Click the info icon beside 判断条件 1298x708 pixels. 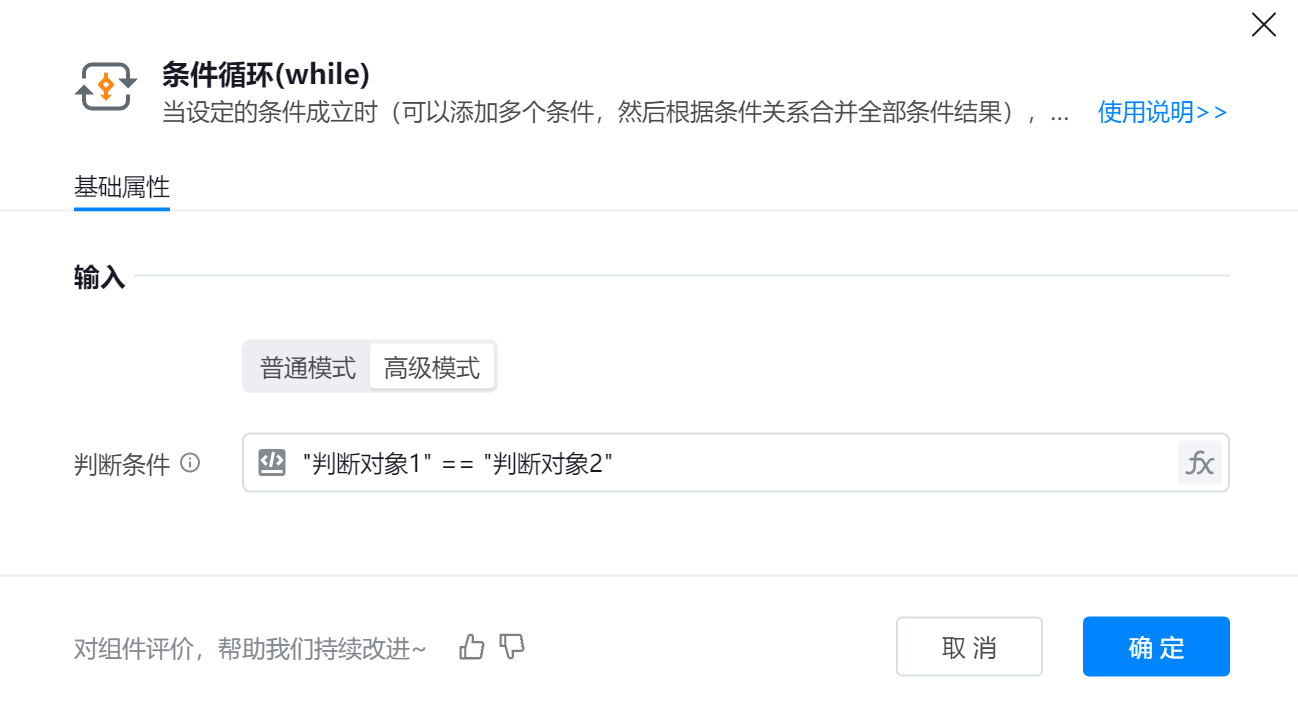click(x=190, y=463)
